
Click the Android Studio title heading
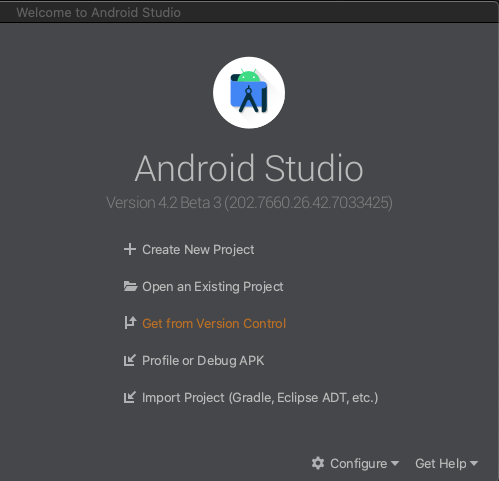249,168
